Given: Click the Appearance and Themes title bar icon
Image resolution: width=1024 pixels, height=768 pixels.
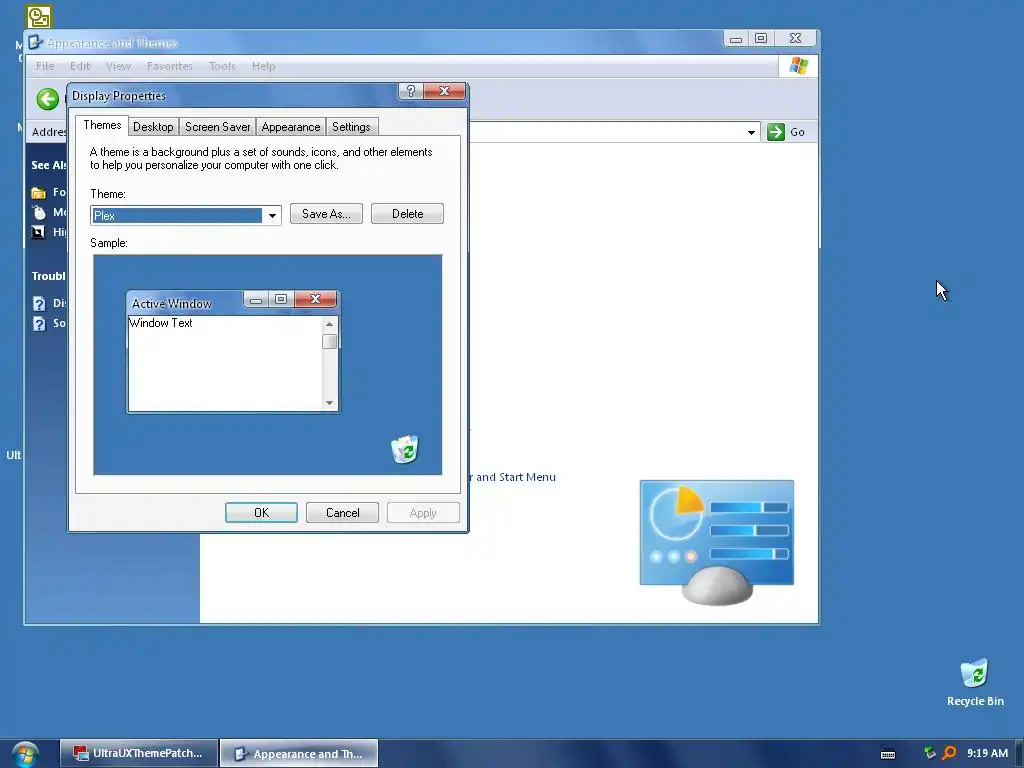Looking at the screenshot, I should point(35,42).
